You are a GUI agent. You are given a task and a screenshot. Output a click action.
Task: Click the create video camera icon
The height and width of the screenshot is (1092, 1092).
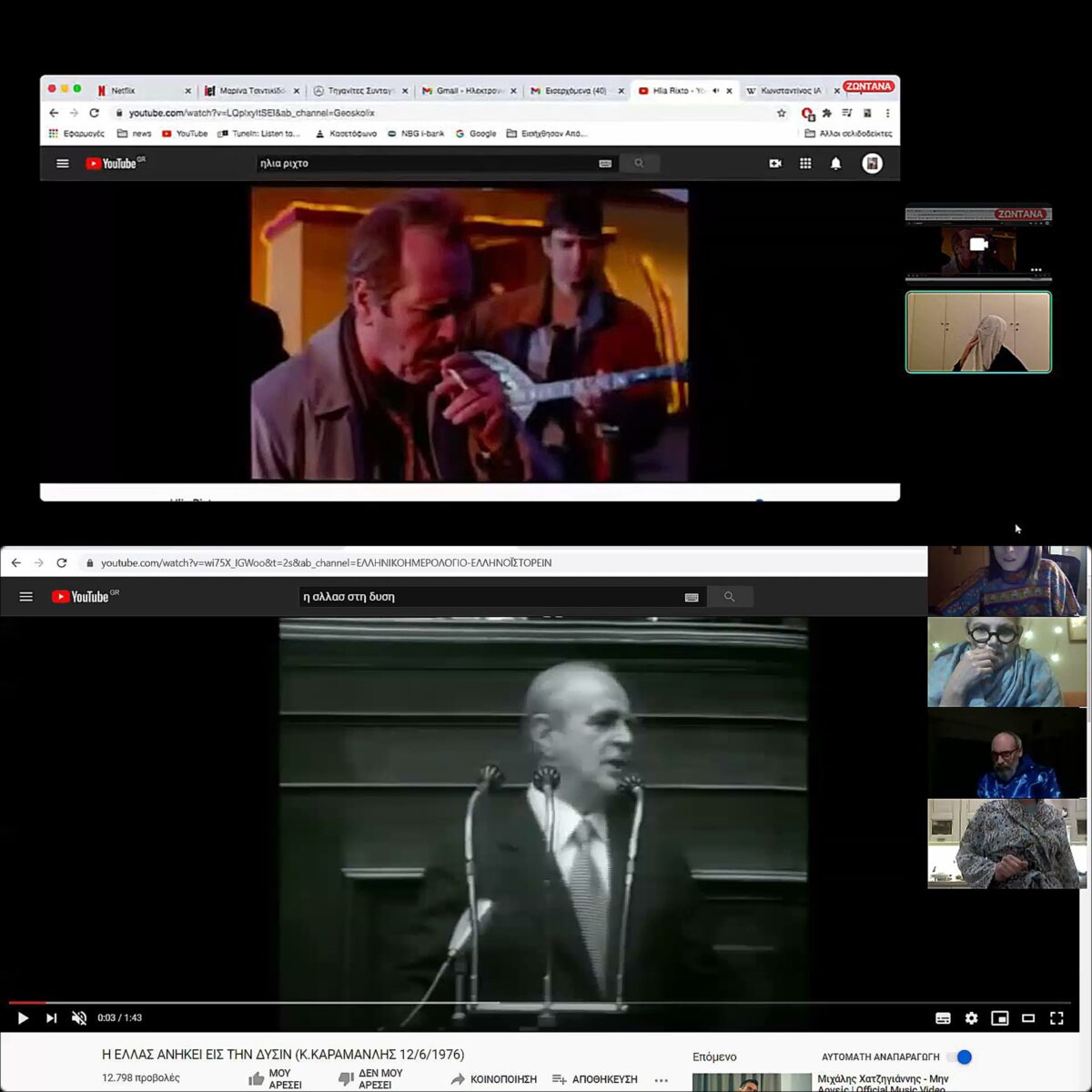(775, 164)
